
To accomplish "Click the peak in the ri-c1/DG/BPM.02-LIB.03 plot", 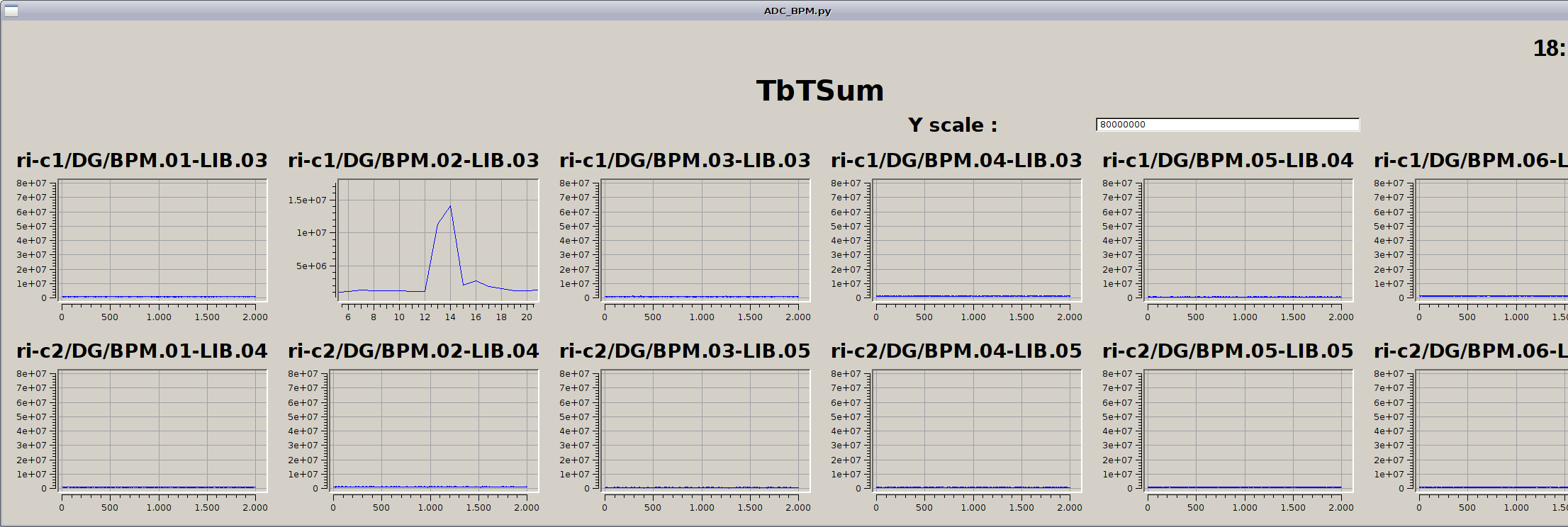I will [x=450, y=207].
